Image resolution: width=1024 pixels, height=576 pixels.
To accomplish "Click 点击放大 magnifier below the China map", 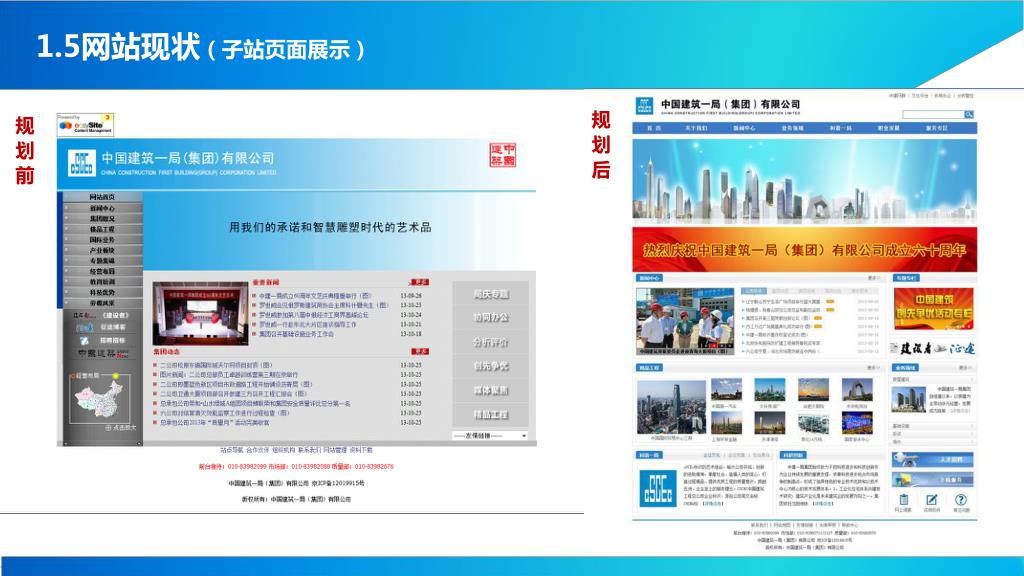I will 121,428.
